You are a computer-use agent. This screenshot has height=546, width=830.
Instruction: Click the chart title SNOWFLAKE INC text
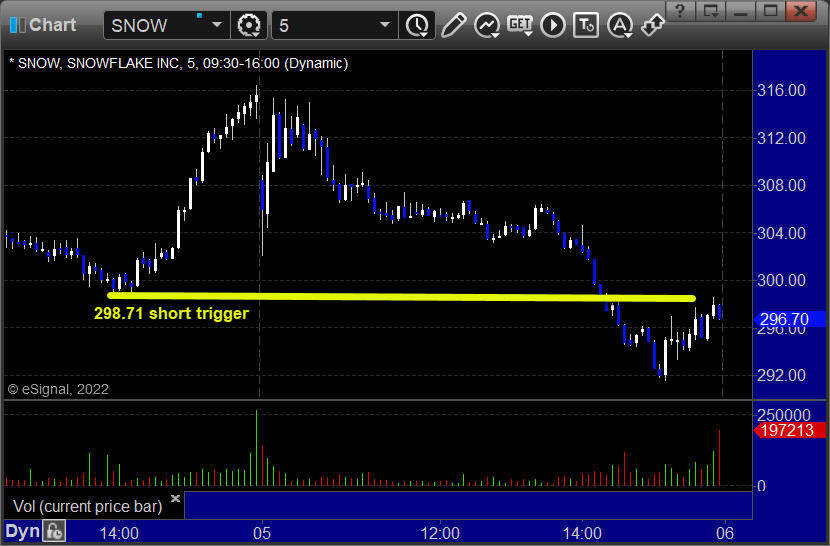pyautogui.click(x=123, y=63)
